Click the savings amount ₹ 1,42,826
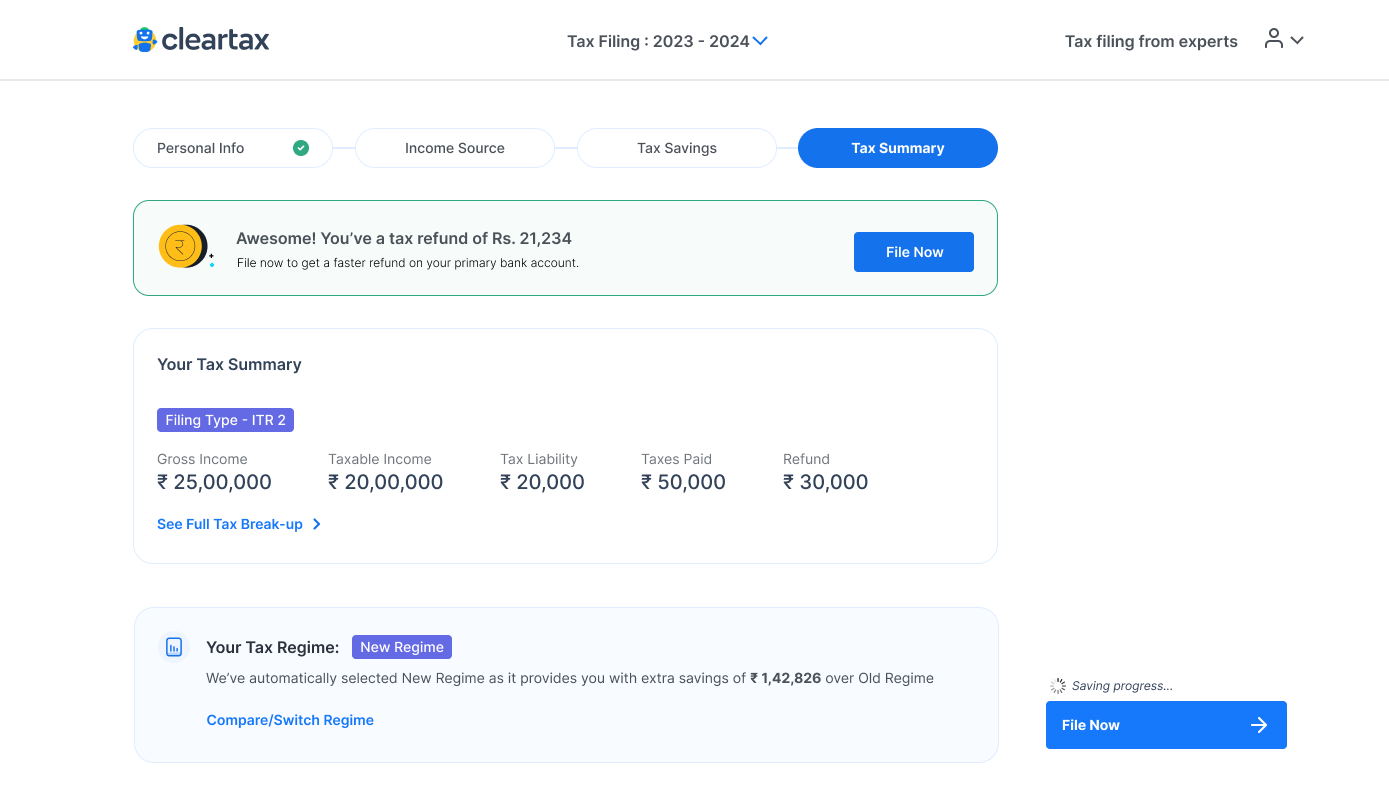 (785, 678)
